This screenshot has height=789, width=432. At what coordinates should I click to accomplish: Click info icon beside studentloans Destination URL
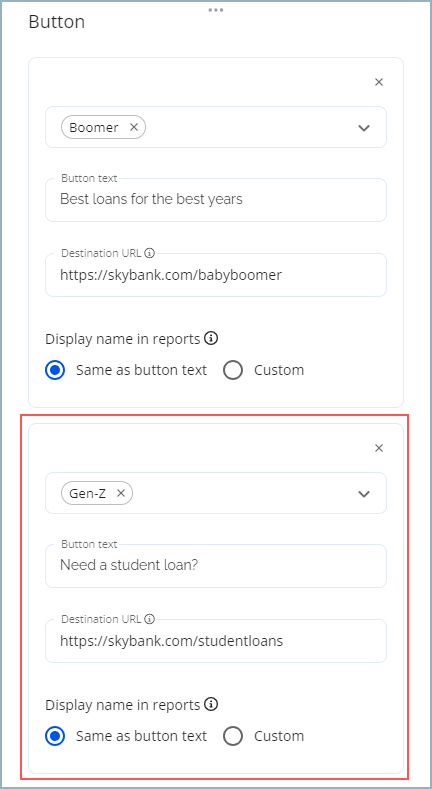149,619
